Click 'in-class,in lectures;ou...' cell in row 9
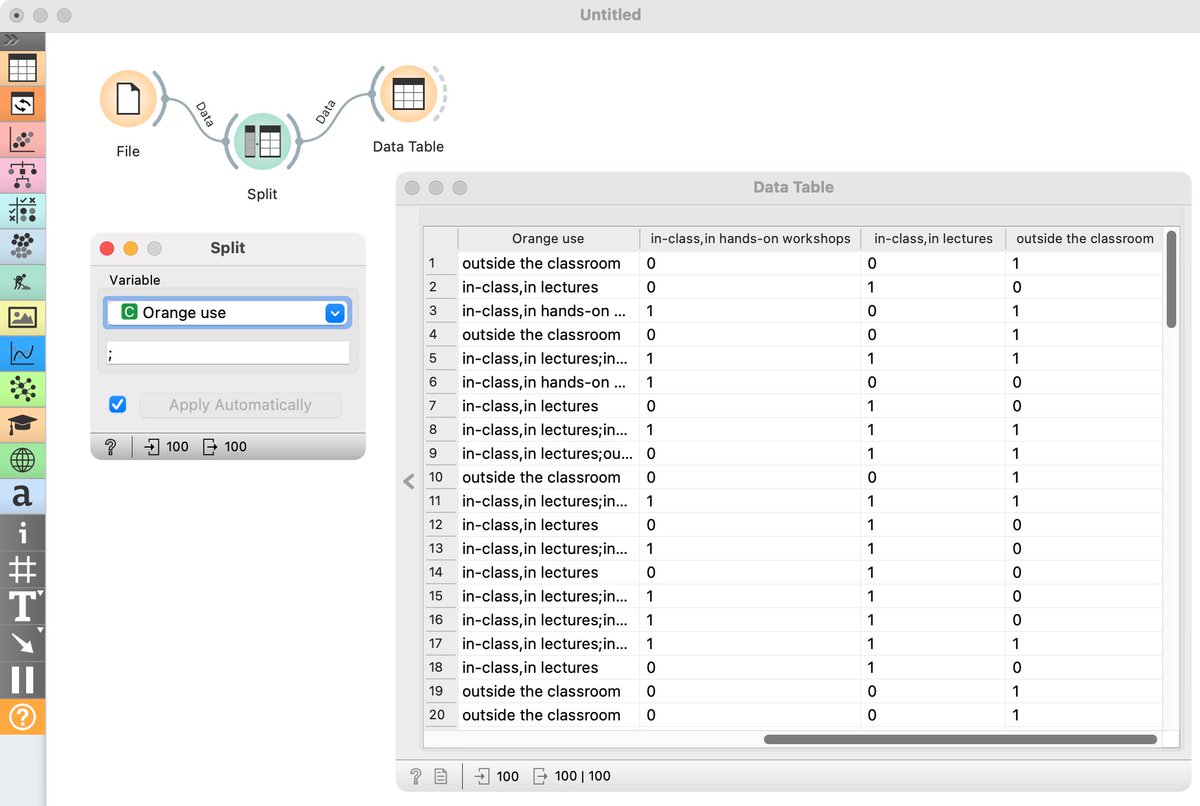Image resolution: width=1200 pixels, height=806 pixels. point(548,453)
